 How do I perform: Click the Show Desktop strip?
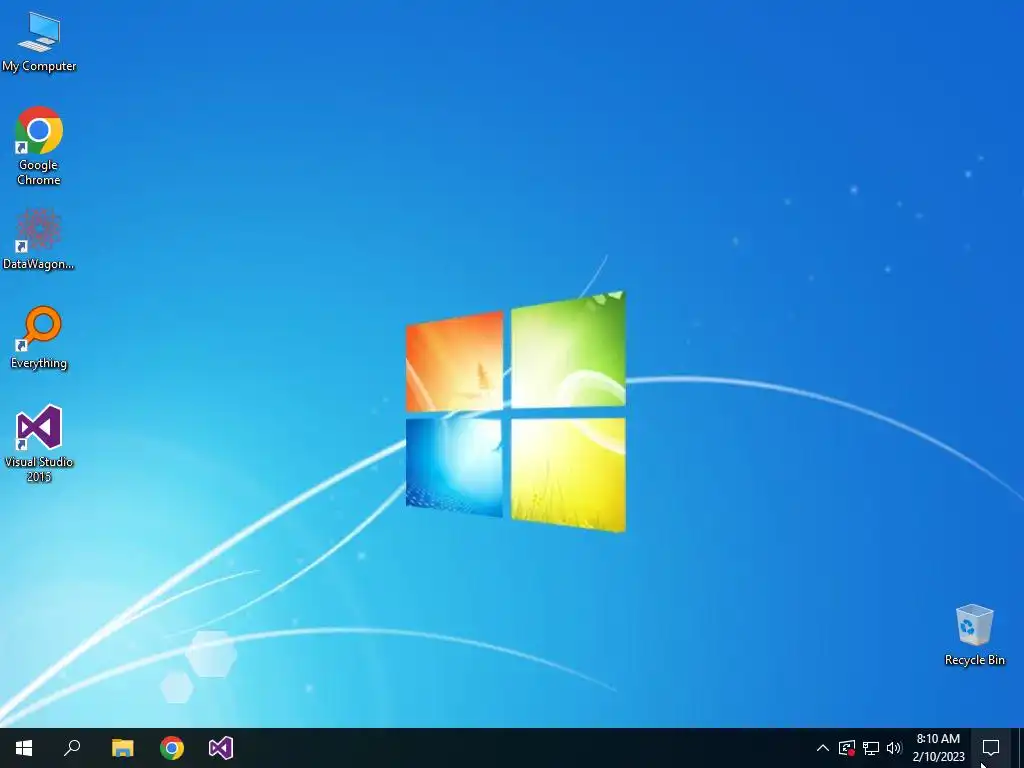pyautogui.click(x=1020, y=748)
